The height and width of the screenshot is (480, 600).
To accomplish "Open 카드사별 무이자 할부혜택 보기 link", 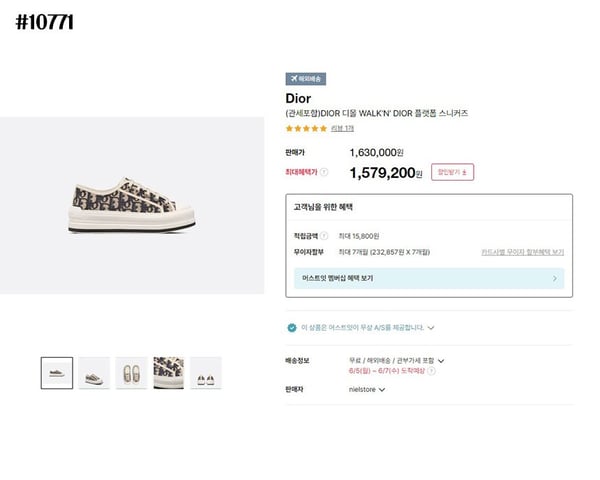I will (x=522, y=252).
